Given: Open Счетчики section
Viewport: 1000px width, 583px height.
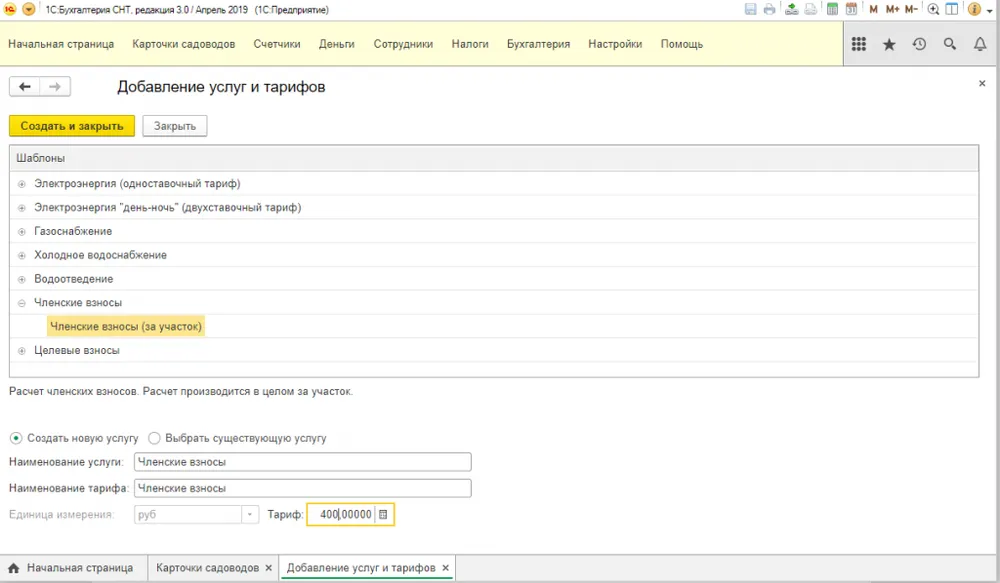Looking at the screenshot, I should click(x=277, y=44).
